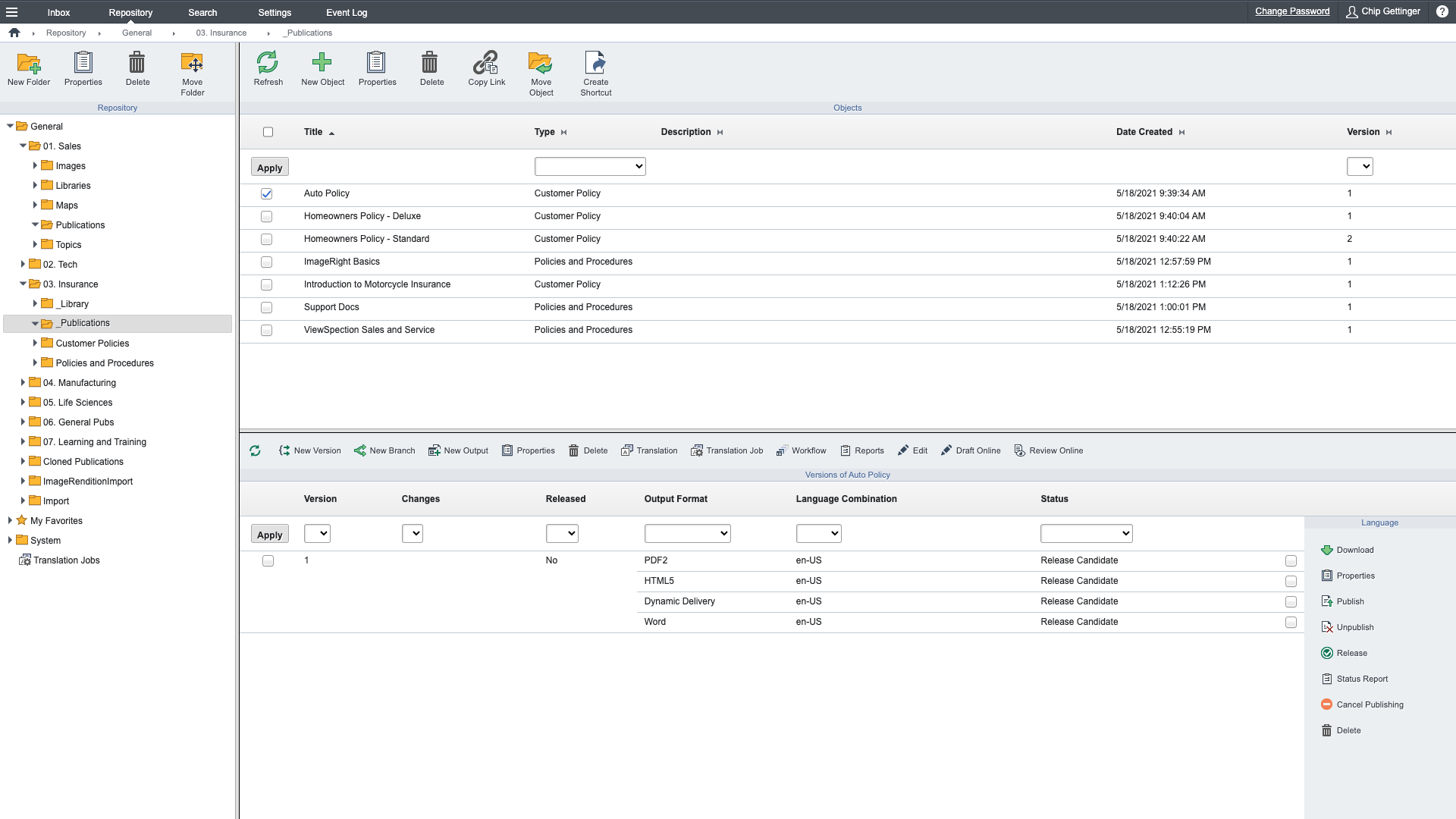
Task: Open the Settings tab
Action: pyautogui.click(x=275, y=12)
